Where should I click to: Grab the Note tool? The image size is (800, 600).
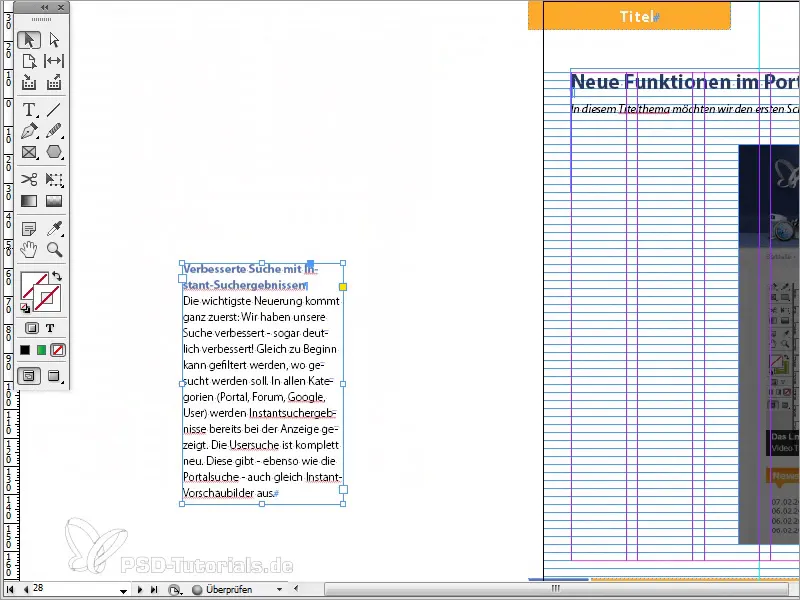pos(30,228)
